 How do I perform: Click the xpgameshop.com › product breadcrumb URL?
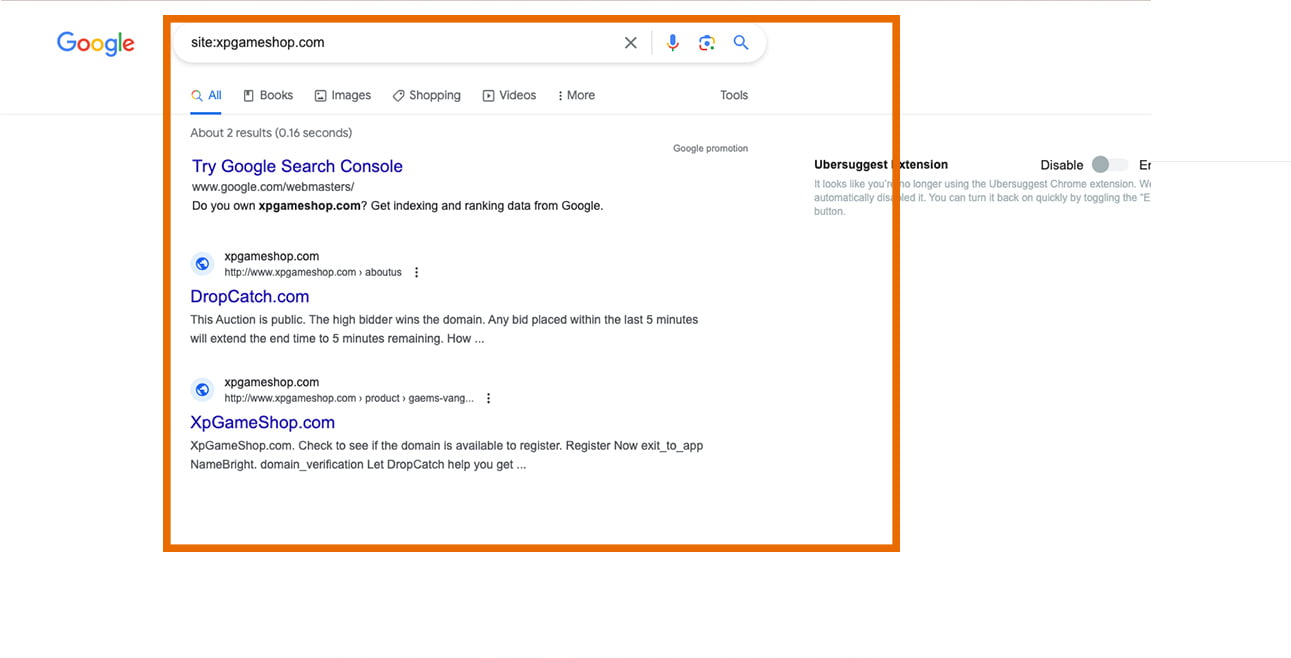(349, 398)
